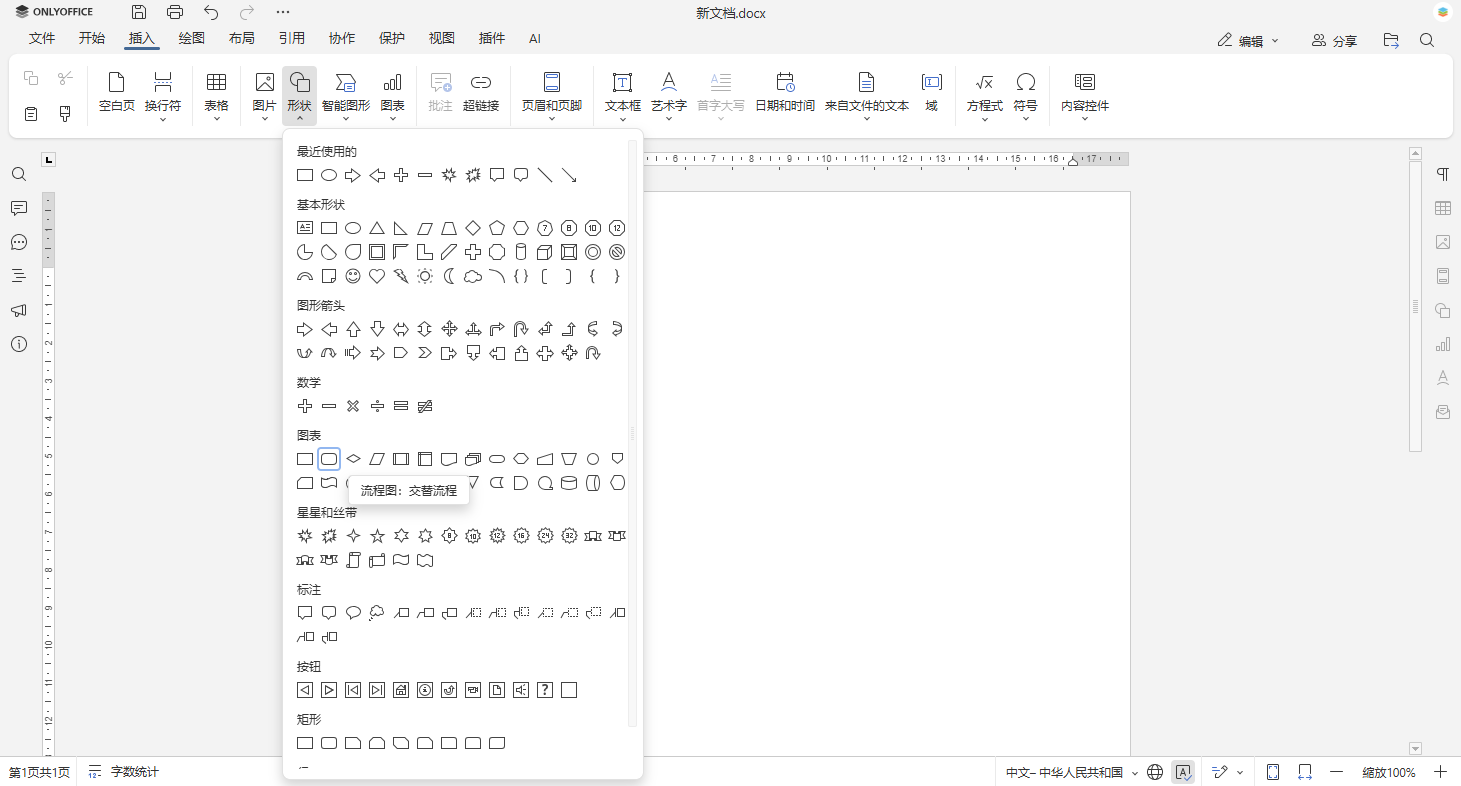The image size is (1461, 786).
Task: Print the document from the title bar
Action: pyautogui.click(x=175, y=12)
